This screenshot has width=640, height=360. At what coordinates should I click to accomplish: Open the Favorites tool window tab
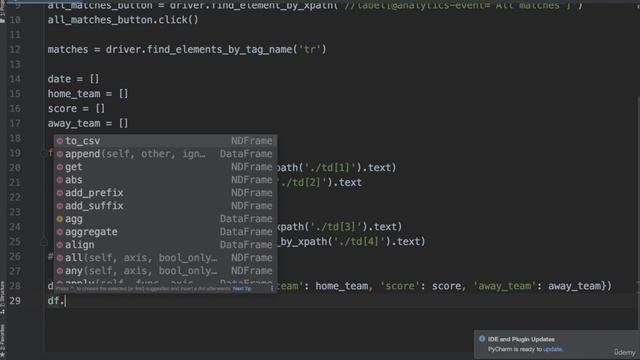(x=2, y=340)
